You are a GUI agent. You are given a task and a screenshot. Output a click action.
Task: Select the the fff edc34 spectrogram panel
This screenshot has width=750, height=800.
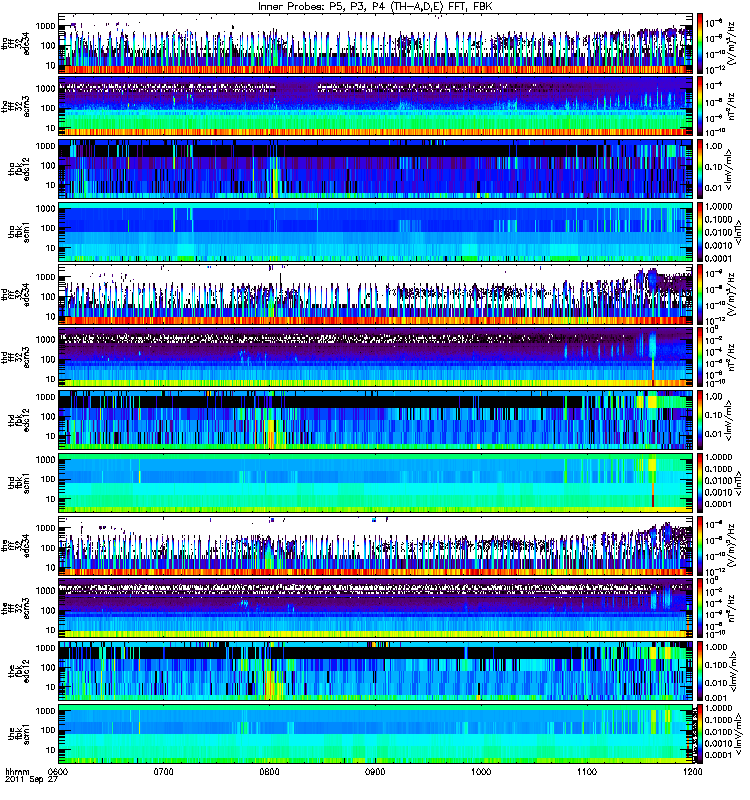[376, 545]
